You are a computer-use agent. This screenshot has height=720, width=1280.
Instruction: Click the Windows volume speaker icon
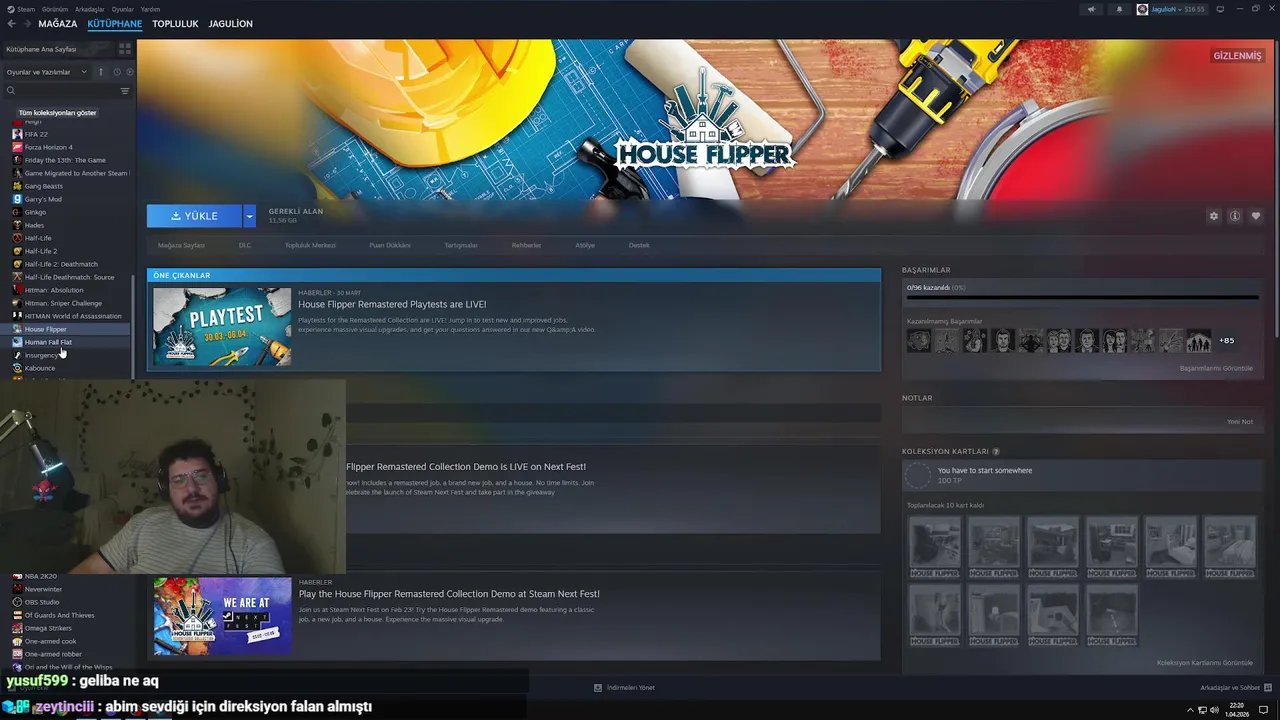(x=1214, y=710)
